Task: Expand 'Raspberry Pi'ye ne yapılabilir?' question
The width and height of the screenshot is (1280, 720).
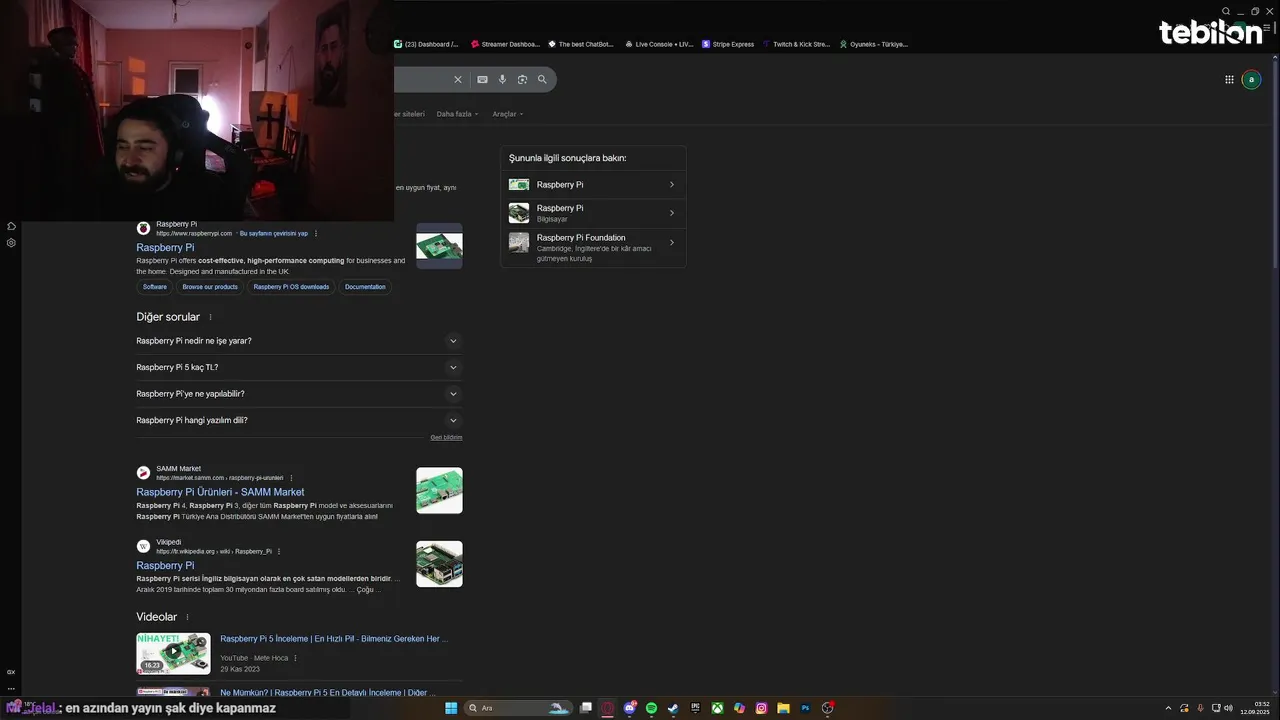Action: [299, 394]
